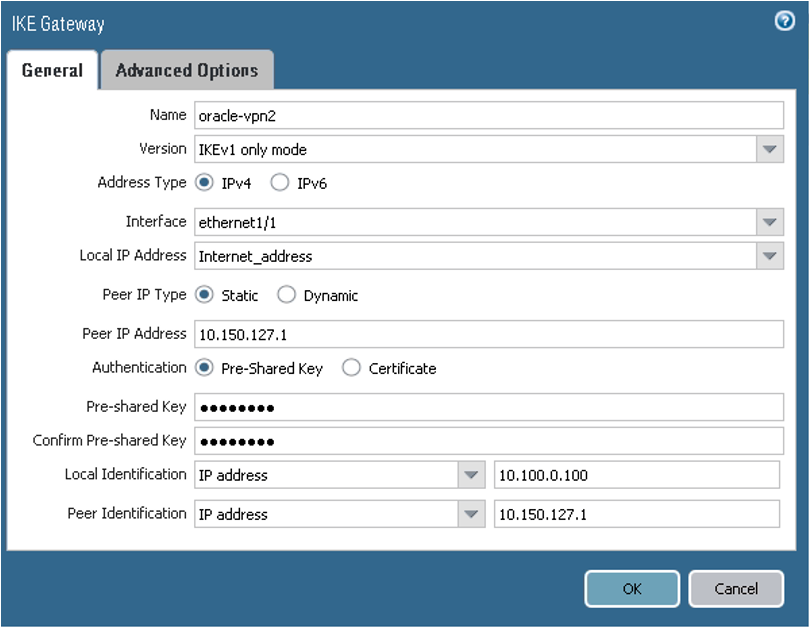
Task: Cancel the IKE Gateway dialog
Action: (736, 589)
